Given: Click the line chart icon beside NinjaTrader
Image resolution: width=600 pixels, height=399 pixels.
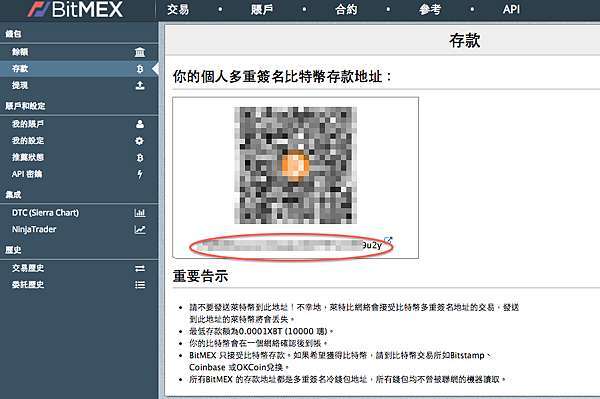Looking at the screenshot, I should pyautogui.click(x=140, y=230).
